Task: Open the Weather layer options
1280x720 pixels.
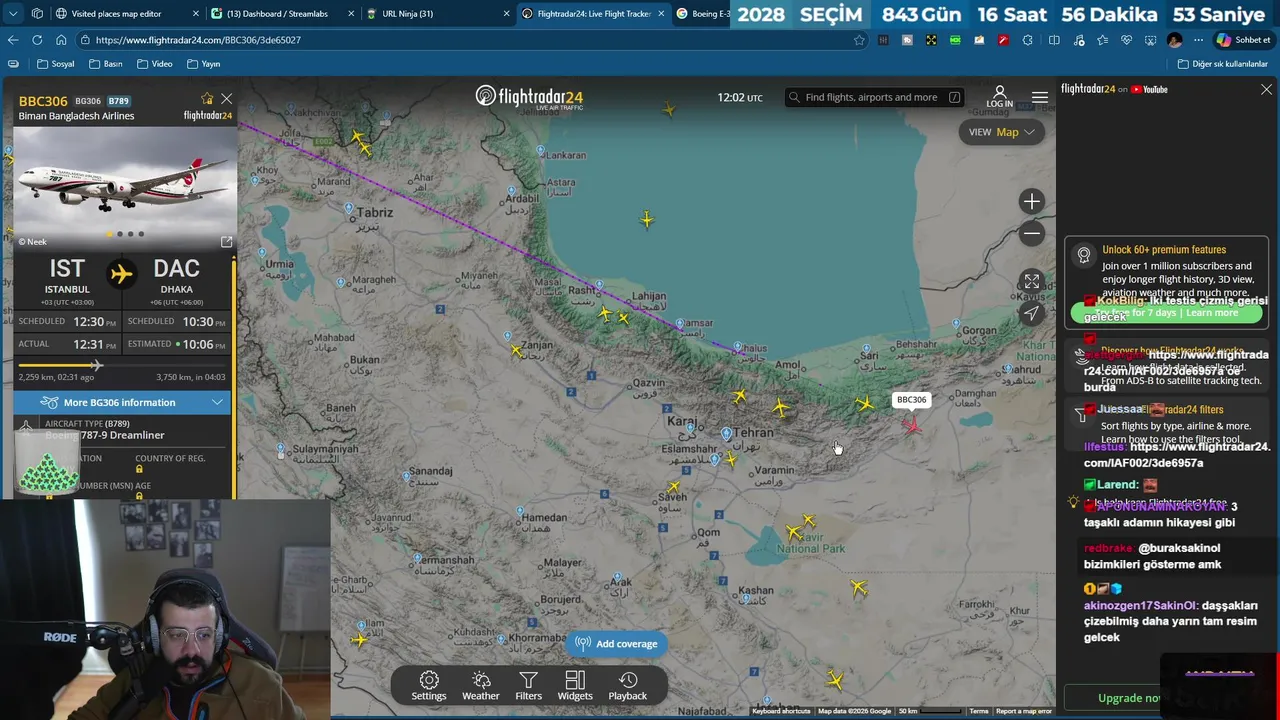Action: (480, 686)
